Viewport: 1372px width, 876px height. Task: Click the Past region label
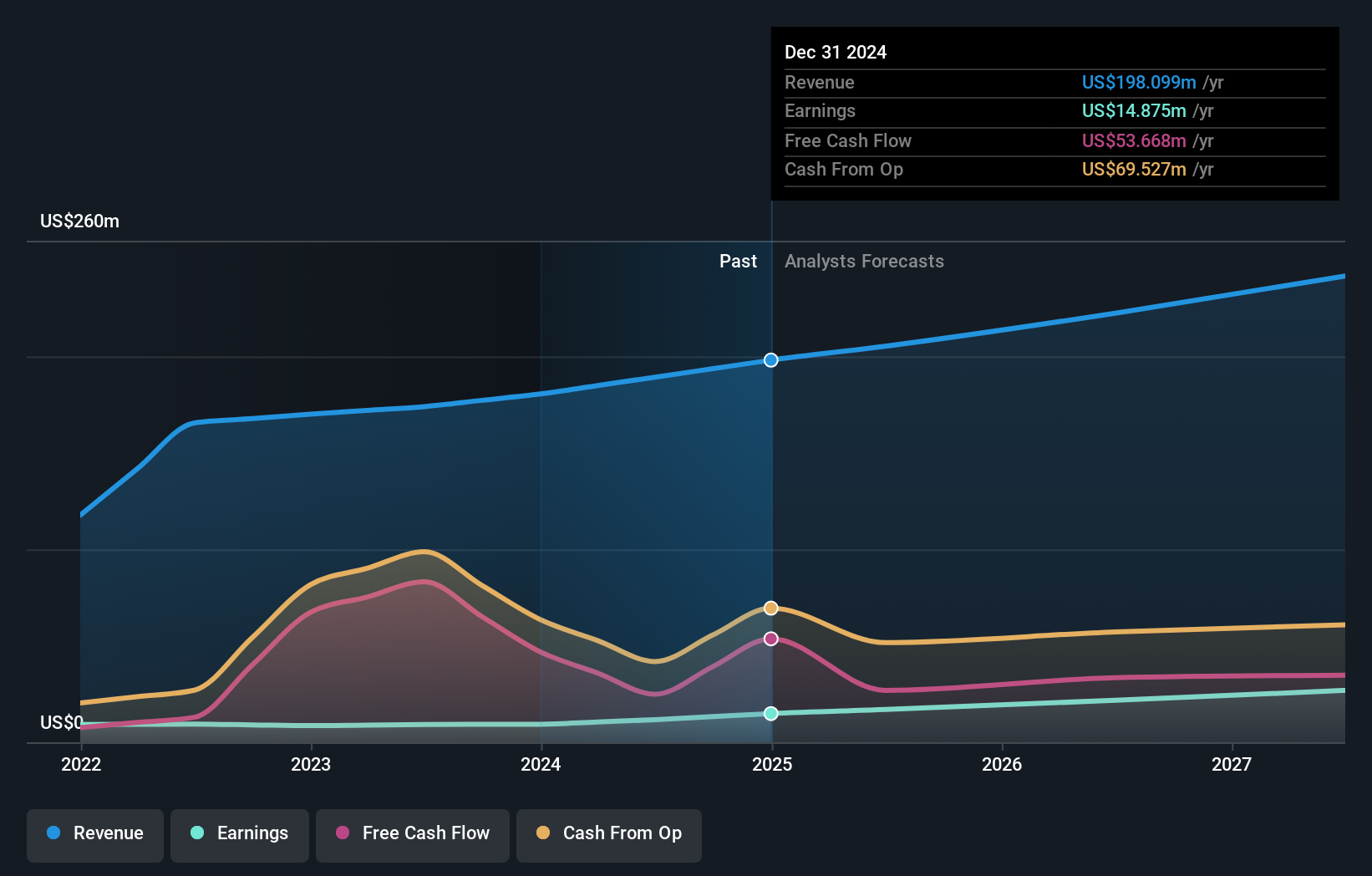pos(738,262)
